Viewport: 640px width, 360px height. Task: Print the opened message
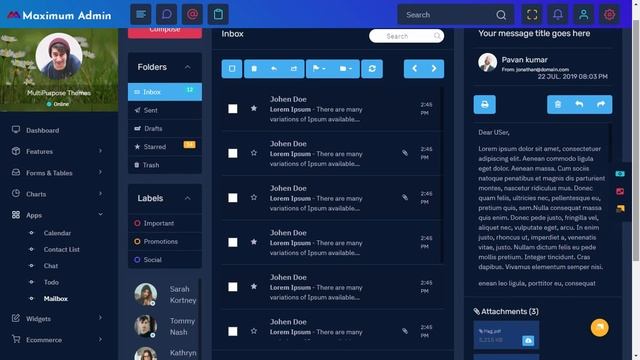(484, 104)
